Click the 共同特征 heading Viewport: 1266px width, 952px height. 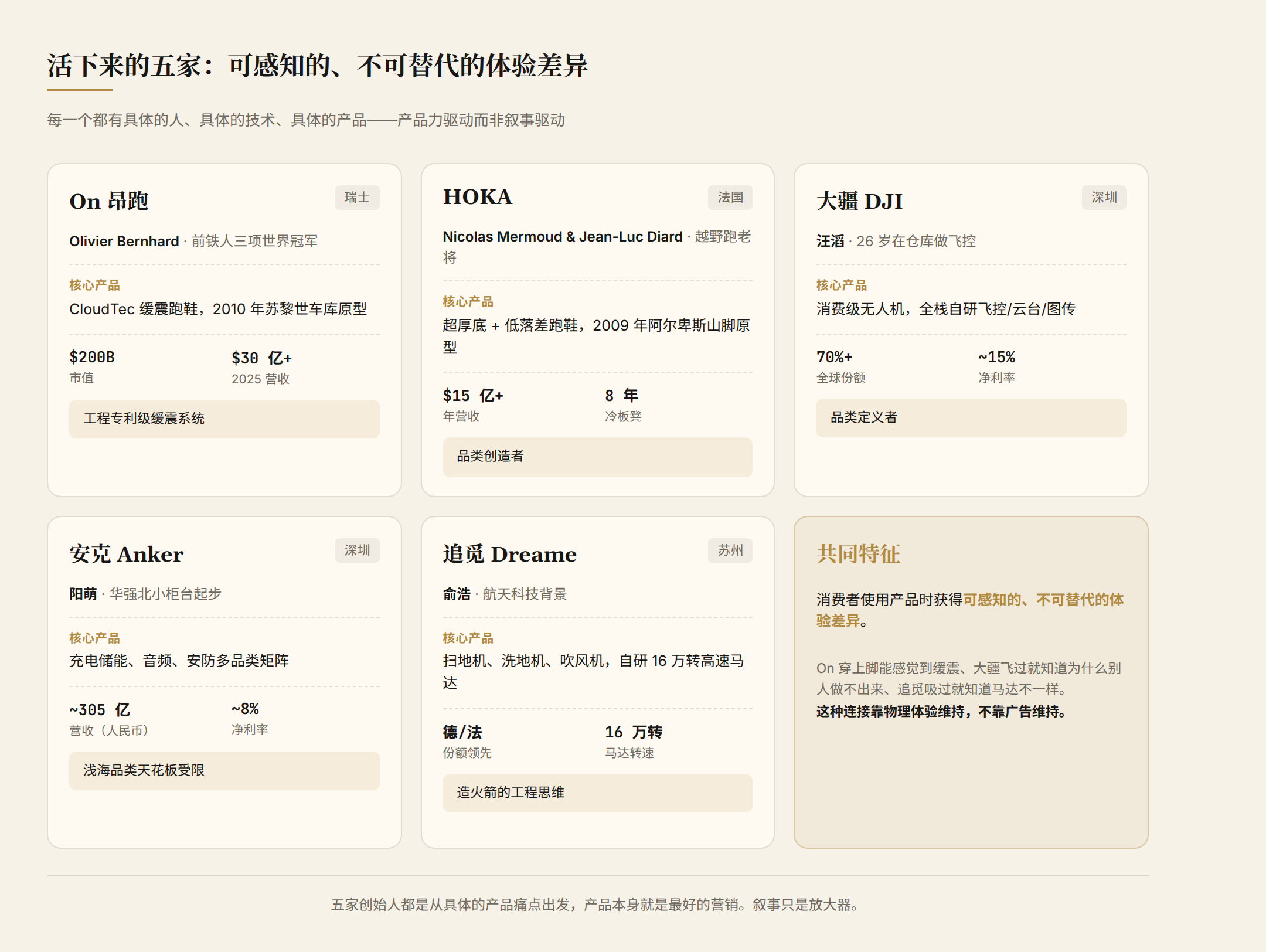tap(858, 554)
